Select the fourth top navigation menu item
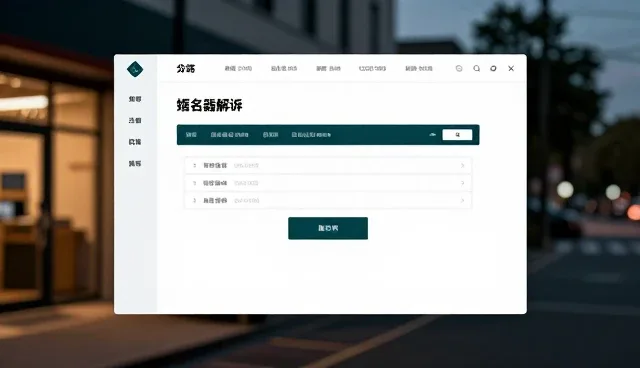Image resolution: width=640 pixels, height=368 pixels. [x=372, y=69]
